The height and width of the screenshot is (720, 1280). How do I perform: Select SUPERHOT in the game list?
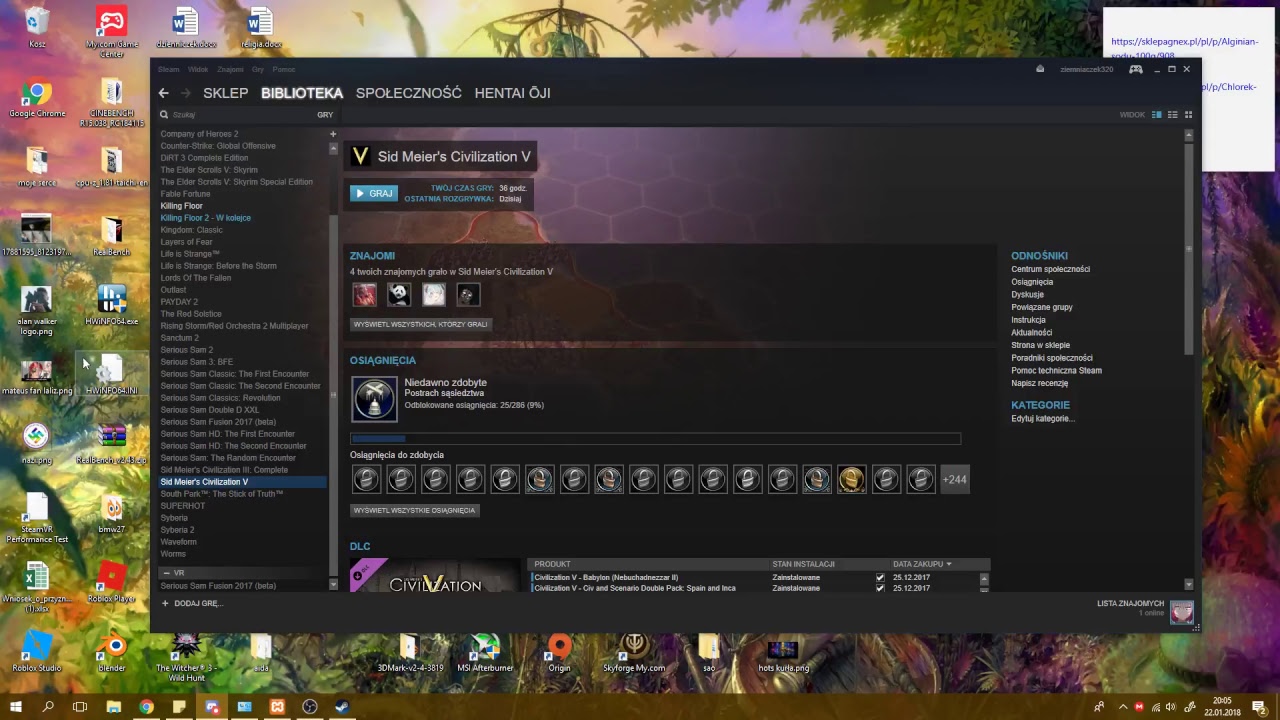(183, 506)
